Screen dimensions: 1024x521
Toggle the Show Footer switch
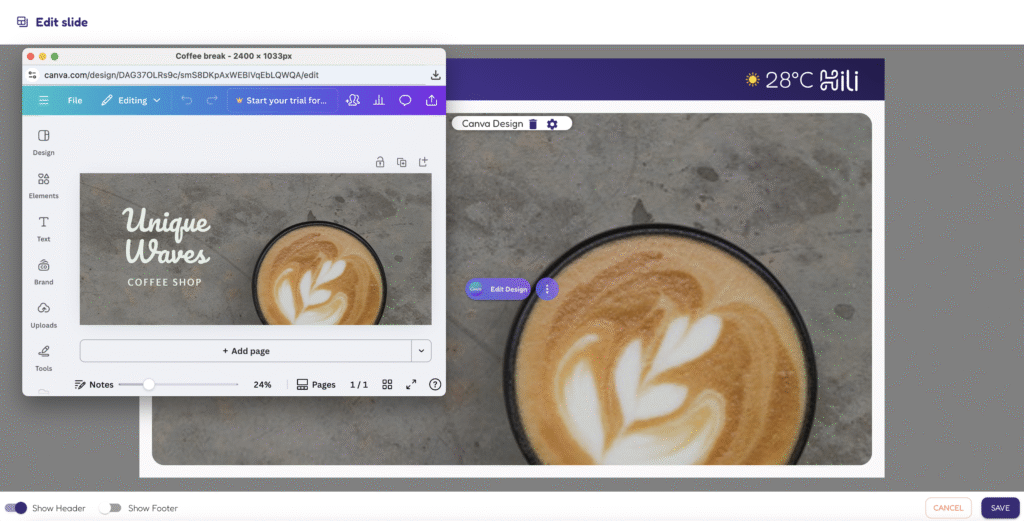[110, 508]
